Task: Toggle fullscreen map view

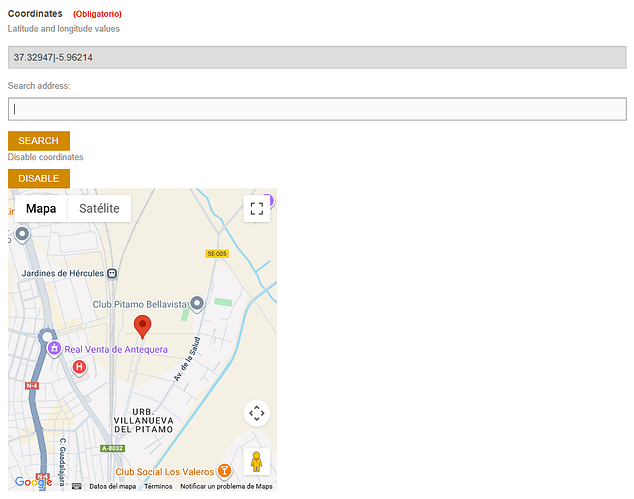Action: pos(257,208)
